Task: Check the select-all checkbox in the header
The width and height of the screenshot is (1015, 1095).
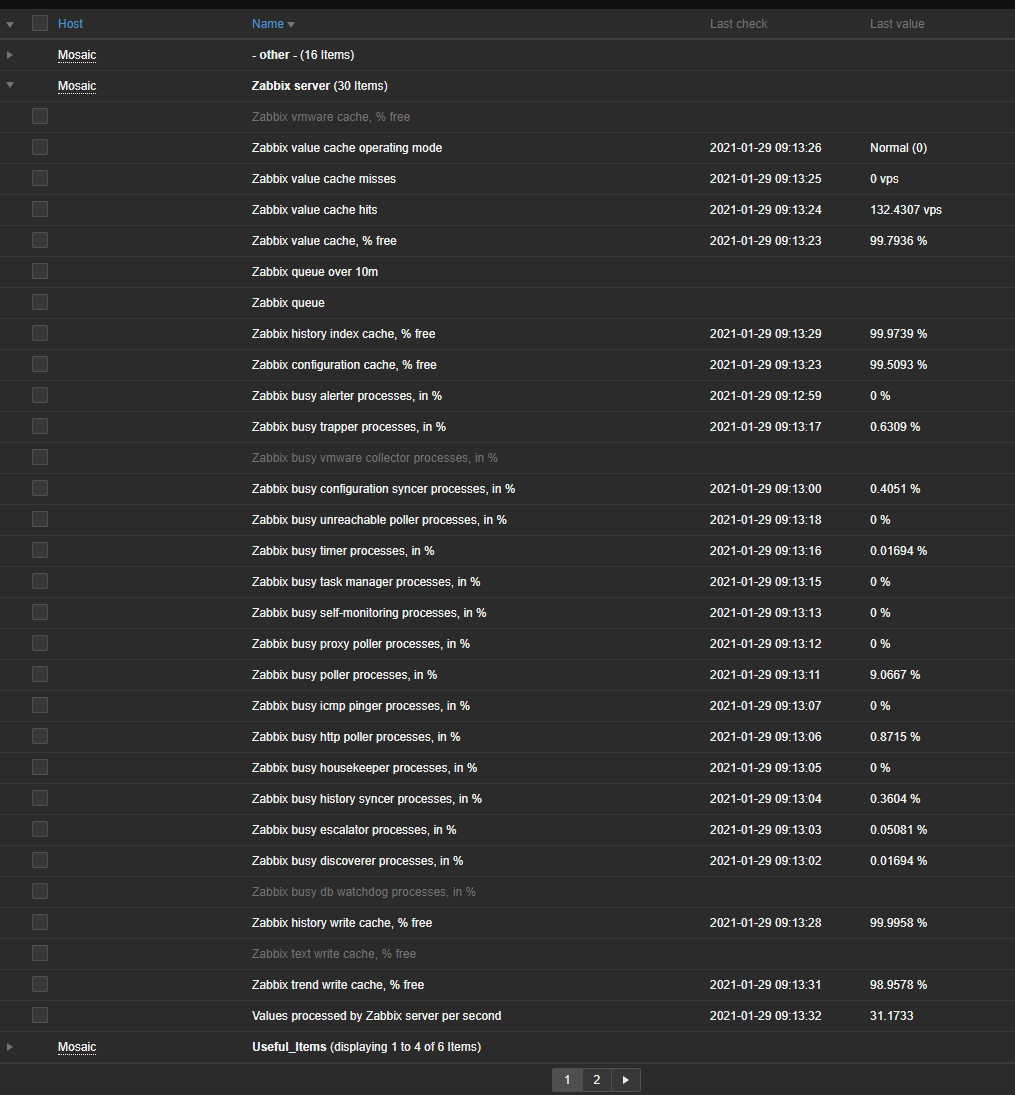Action: pyautogui.click(x=39, y=23)
